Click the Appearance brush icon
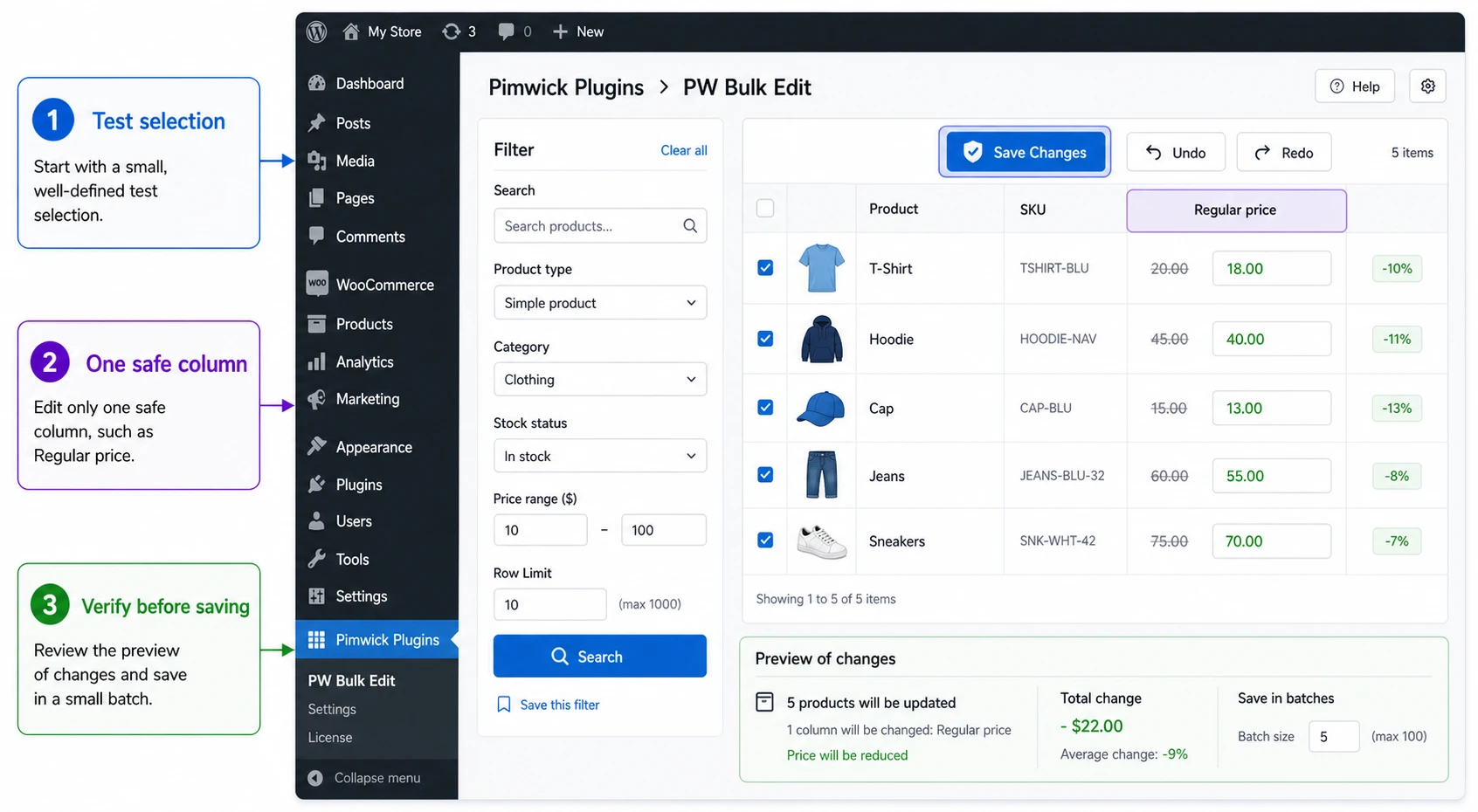The image size is (1478, 812). pos(317,446)
